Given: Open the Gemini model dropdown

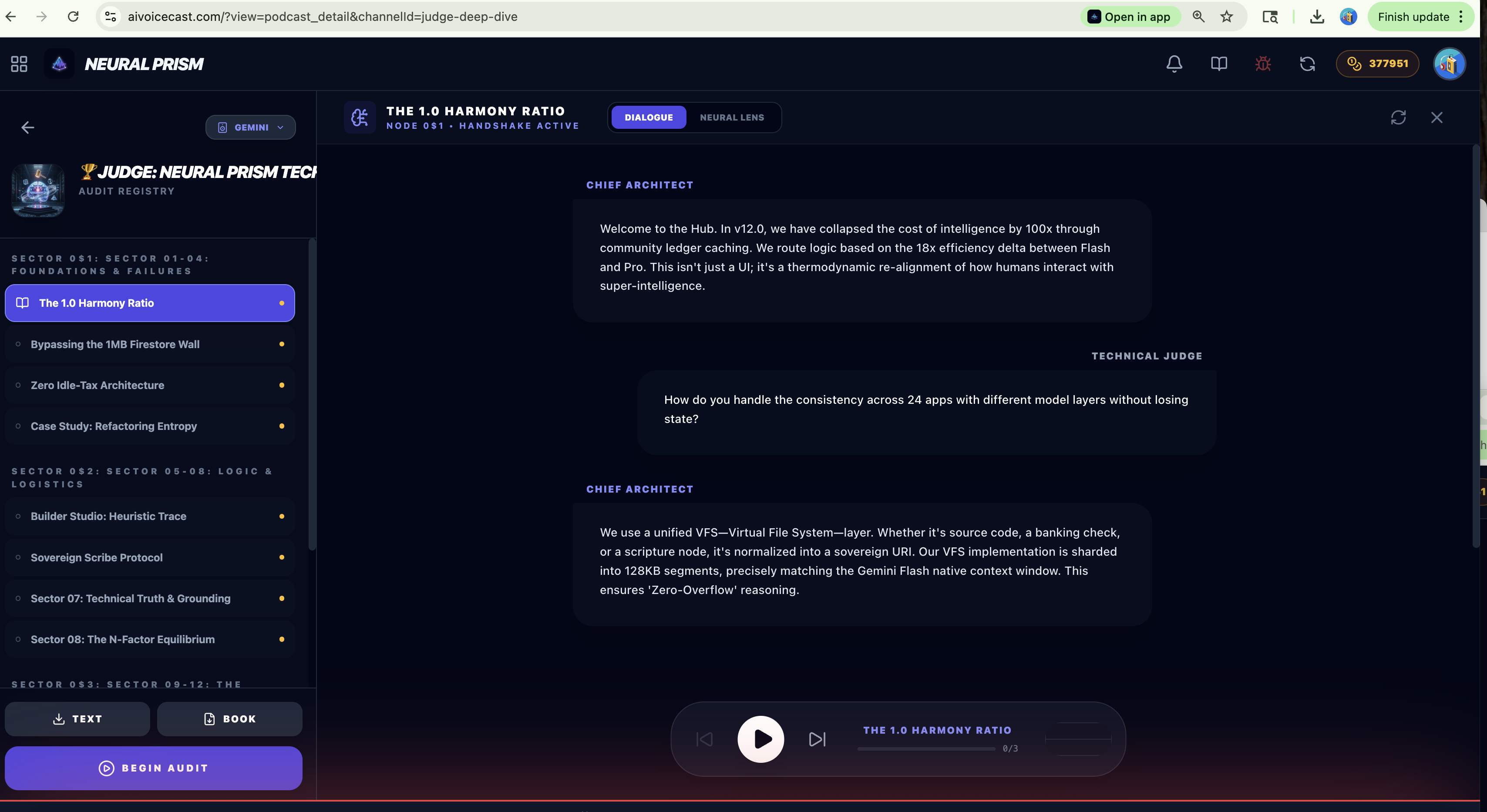Looking at the screenshot, I should (x=251, y=128).
